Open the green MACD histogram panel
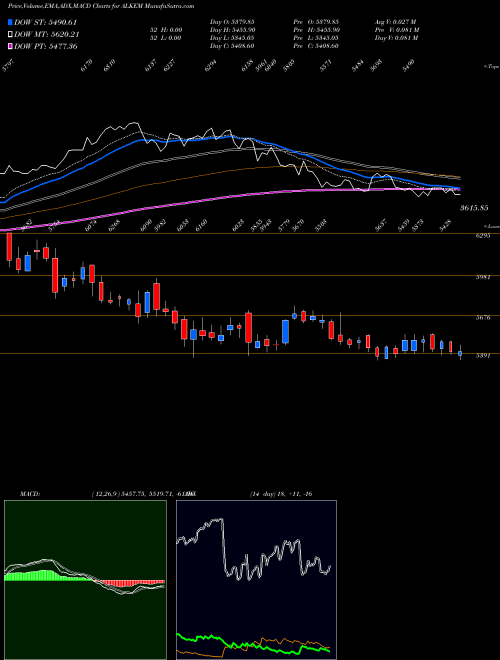500x660 pixels. point(85,580)
